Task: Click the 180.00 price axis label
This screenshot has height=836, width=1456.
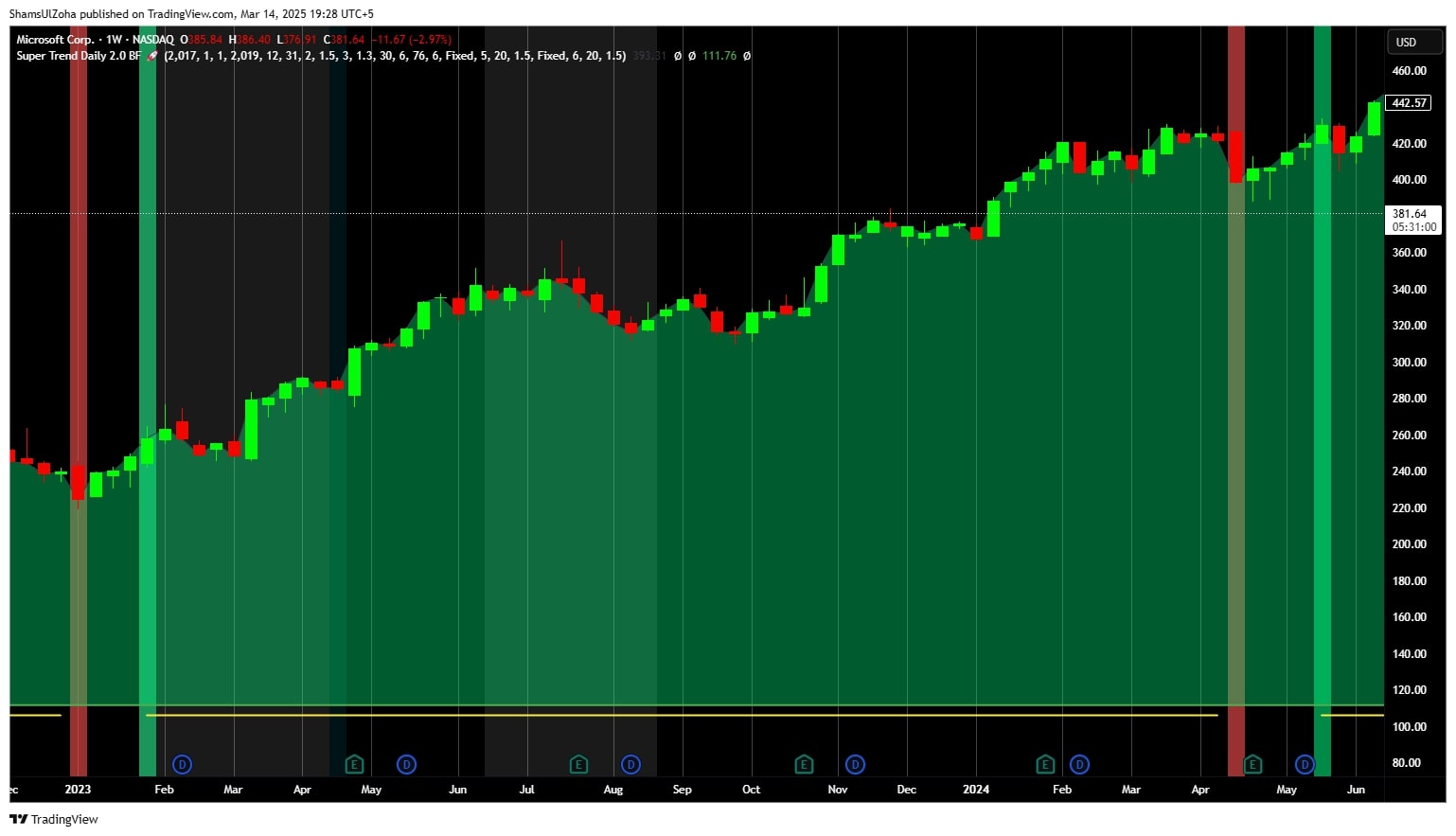Action: point(1409,581)
